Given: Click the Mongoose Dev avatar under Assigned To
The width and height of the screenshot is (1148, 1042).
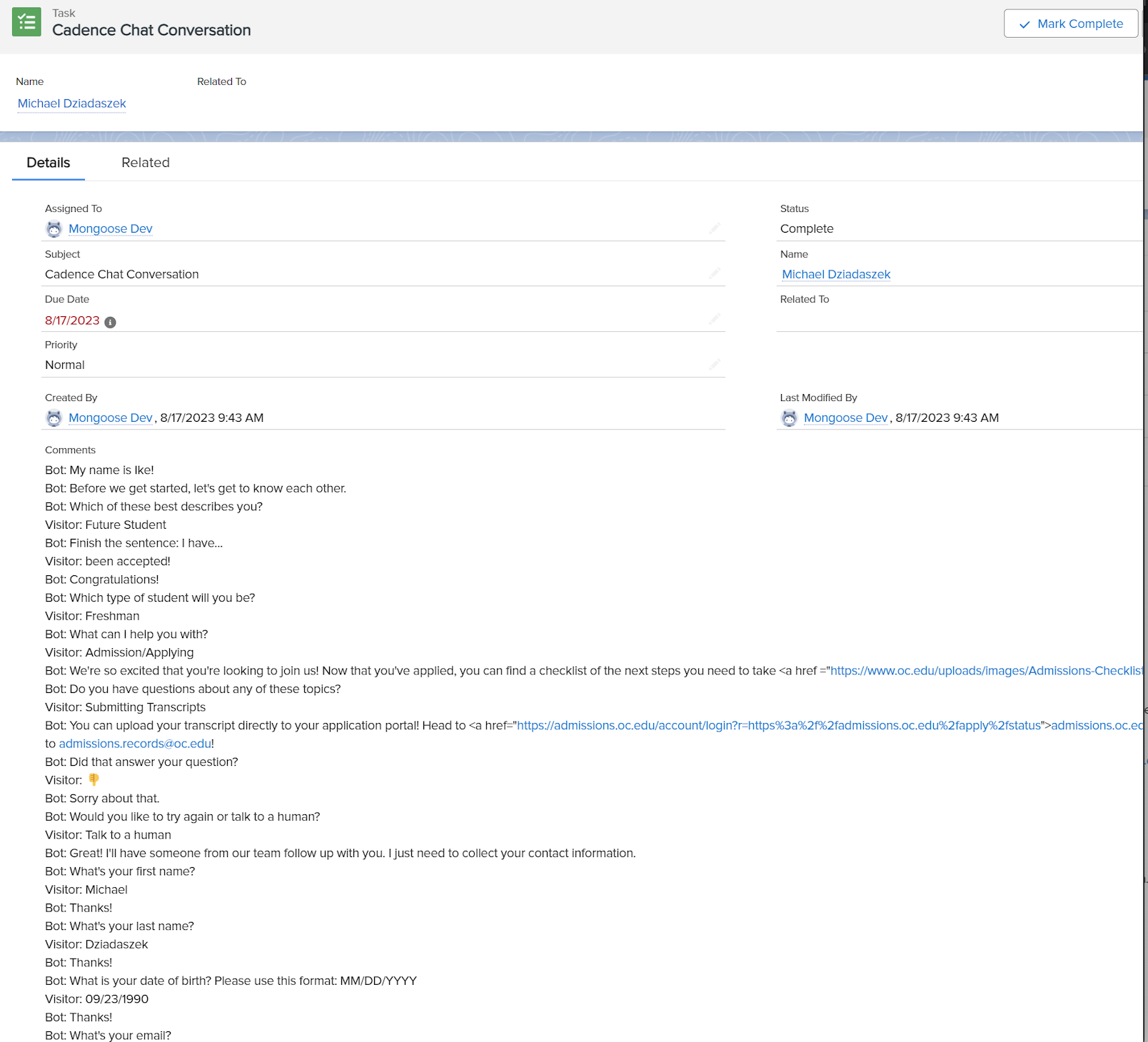Looking at the screenshot, I should pos(54,229).
